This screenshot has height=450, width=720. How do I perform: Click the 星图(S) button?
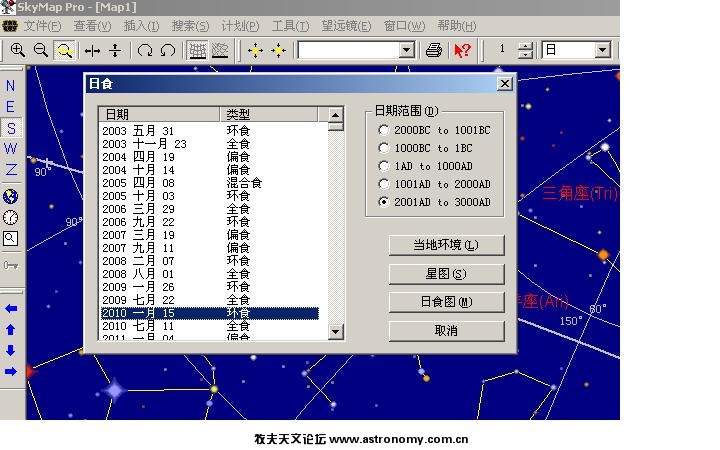pyautogui.click(x=446, y=274)
